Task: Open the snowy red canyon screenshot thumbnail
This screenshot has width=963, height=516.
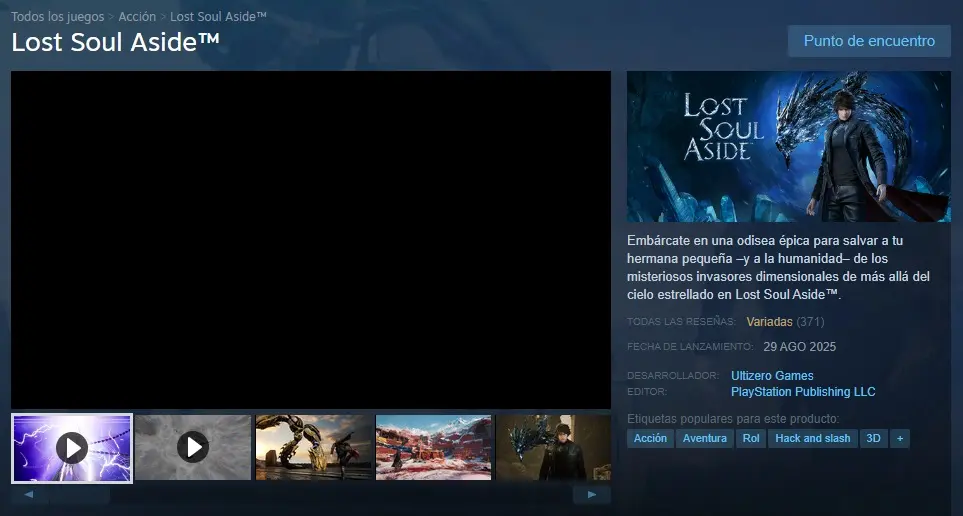Action: pyautogui.click(x=434, y=448)
